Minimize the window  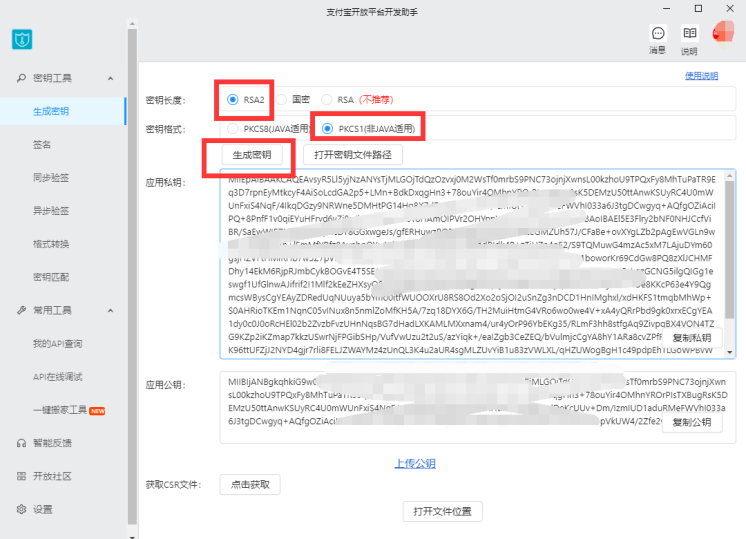point(667,9)
